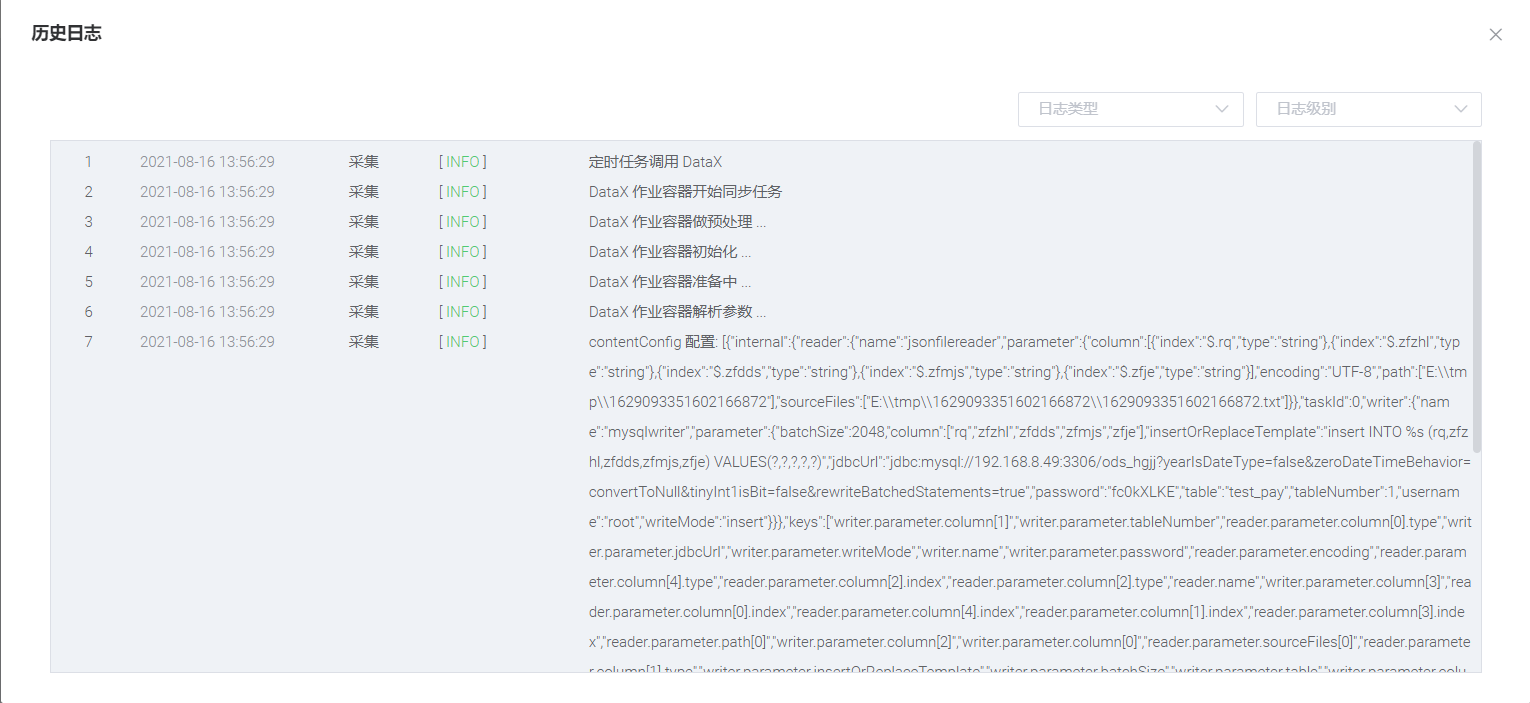Click the INFO level tag on 开始同步任务 row
Viewport: 1530px width, 703px height.
tap(463, 191)
